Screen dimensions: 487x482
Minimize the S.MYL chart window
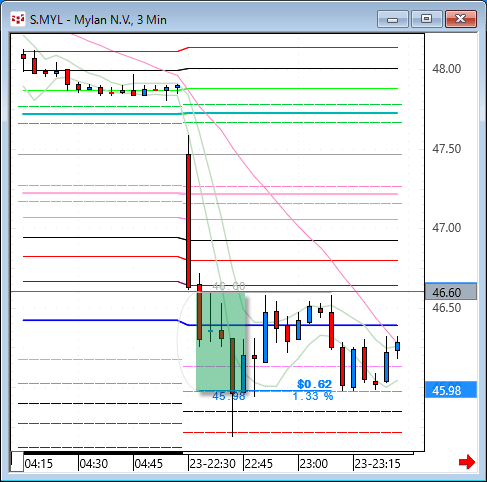pos(393,19)
